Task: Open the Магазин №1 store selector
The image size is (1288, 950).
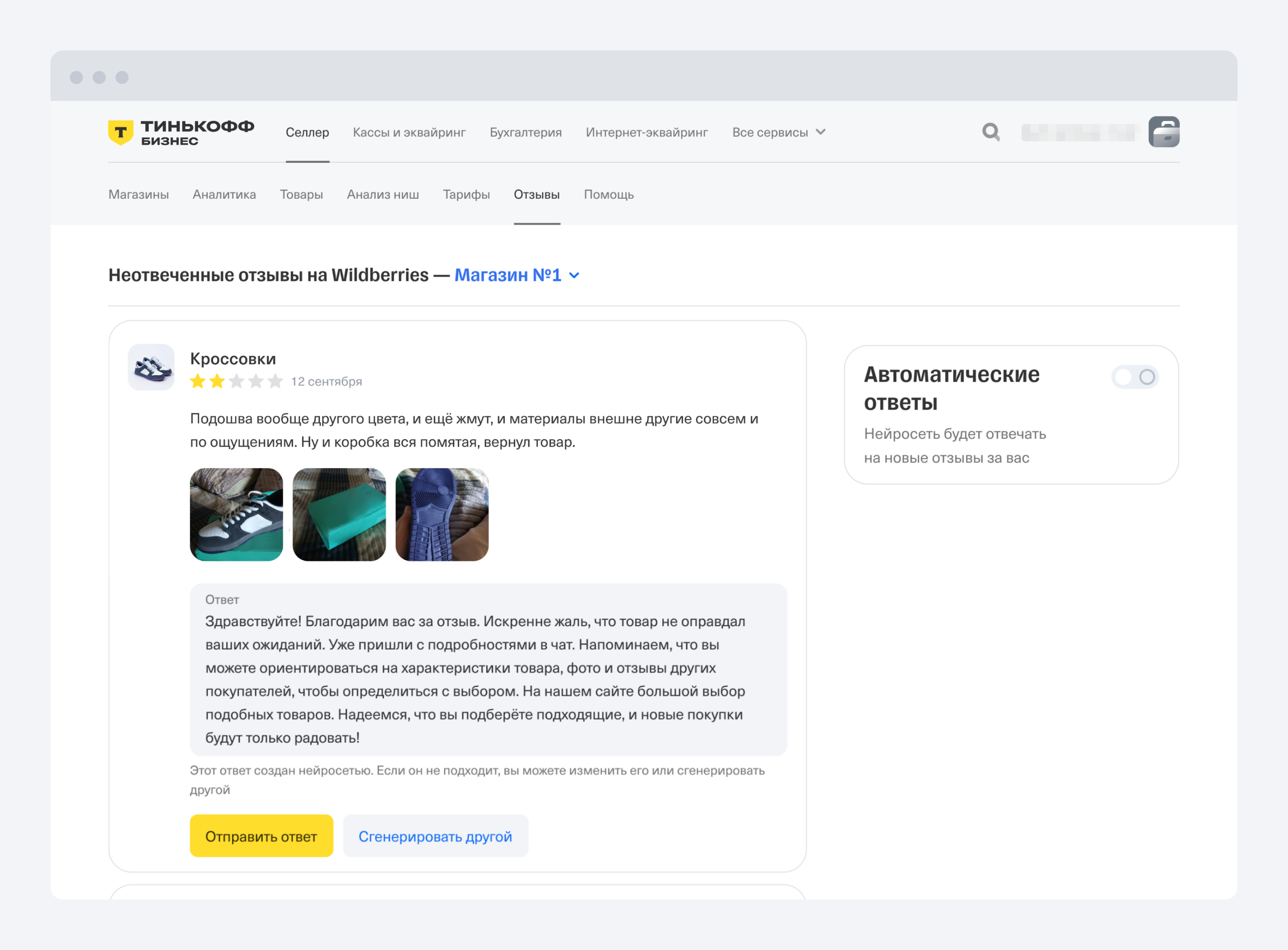Action: coord(517,275)
